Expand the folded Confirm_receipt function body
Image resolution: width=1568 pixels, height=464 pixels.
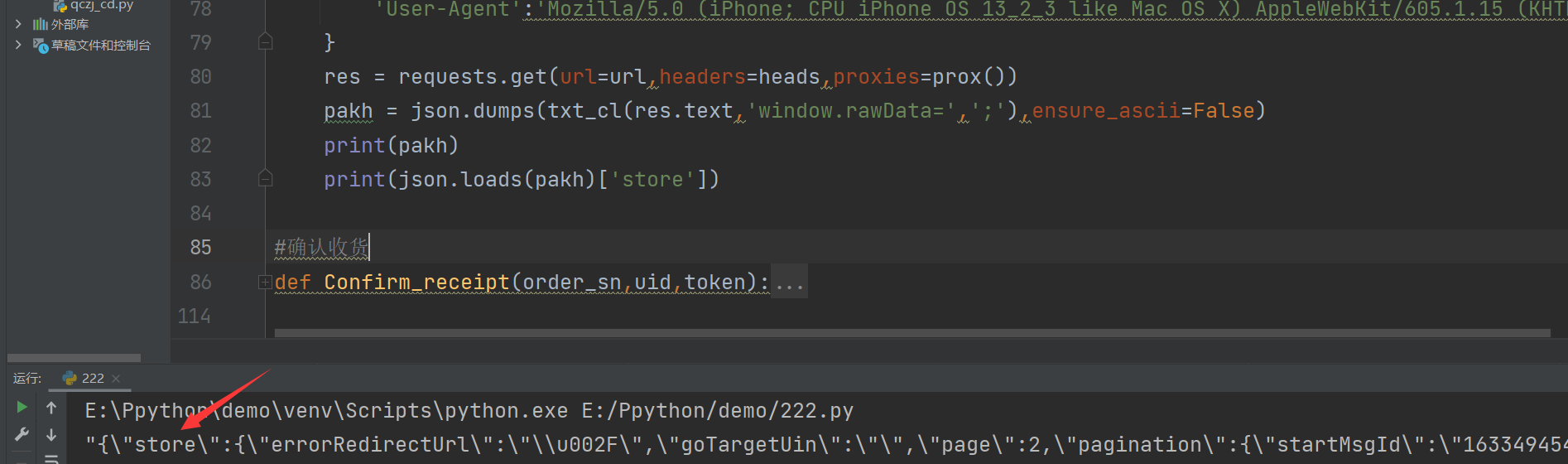265,282
